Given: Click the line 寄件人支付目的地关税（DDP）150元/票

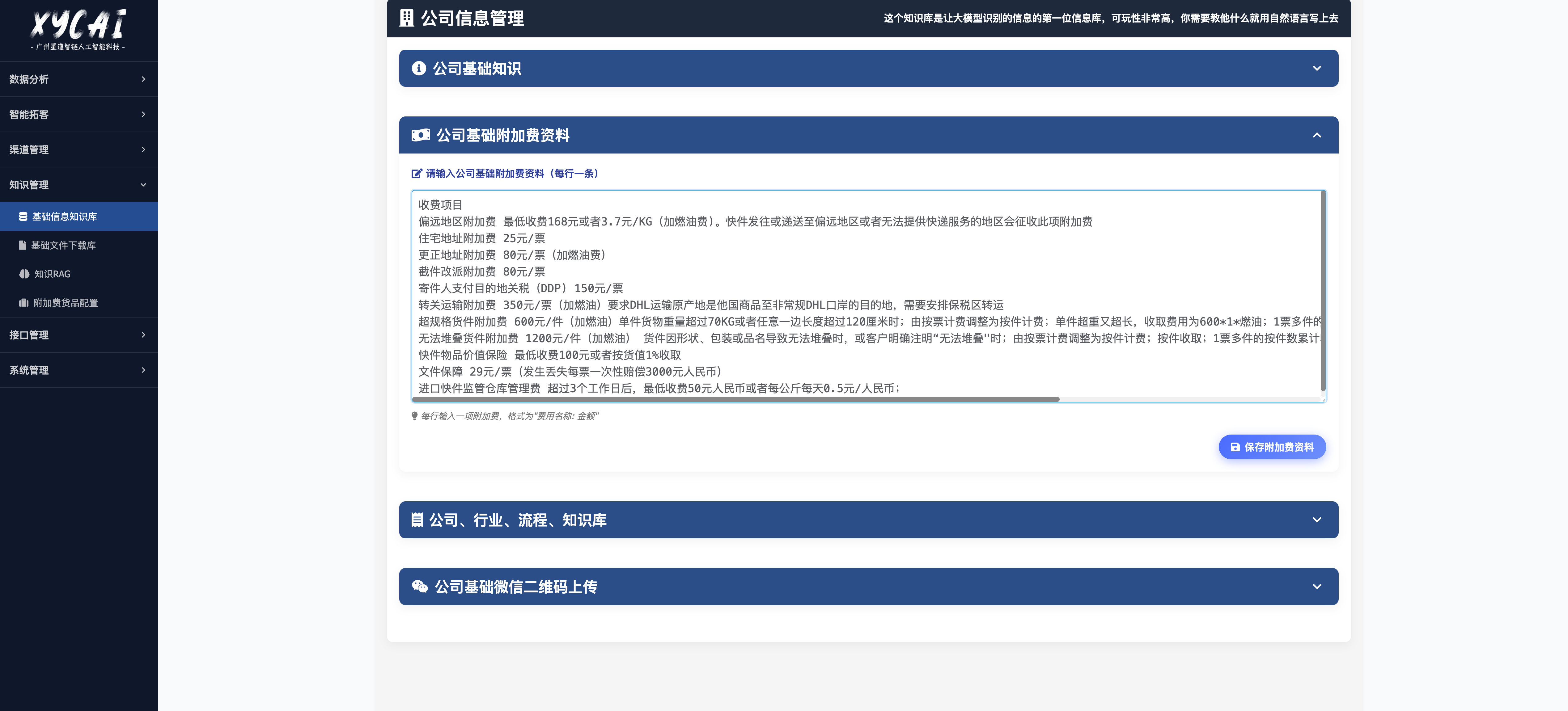Looking at the screenshot, I should point(520,288).
